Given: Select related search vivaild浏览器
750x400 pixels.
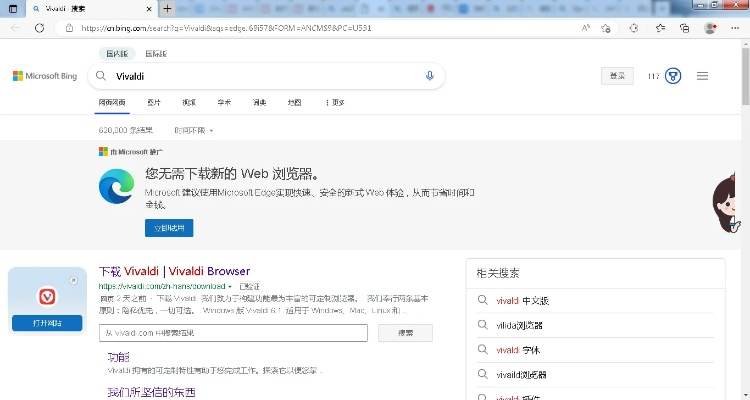Looking at the screenshot, I should 521,375.
